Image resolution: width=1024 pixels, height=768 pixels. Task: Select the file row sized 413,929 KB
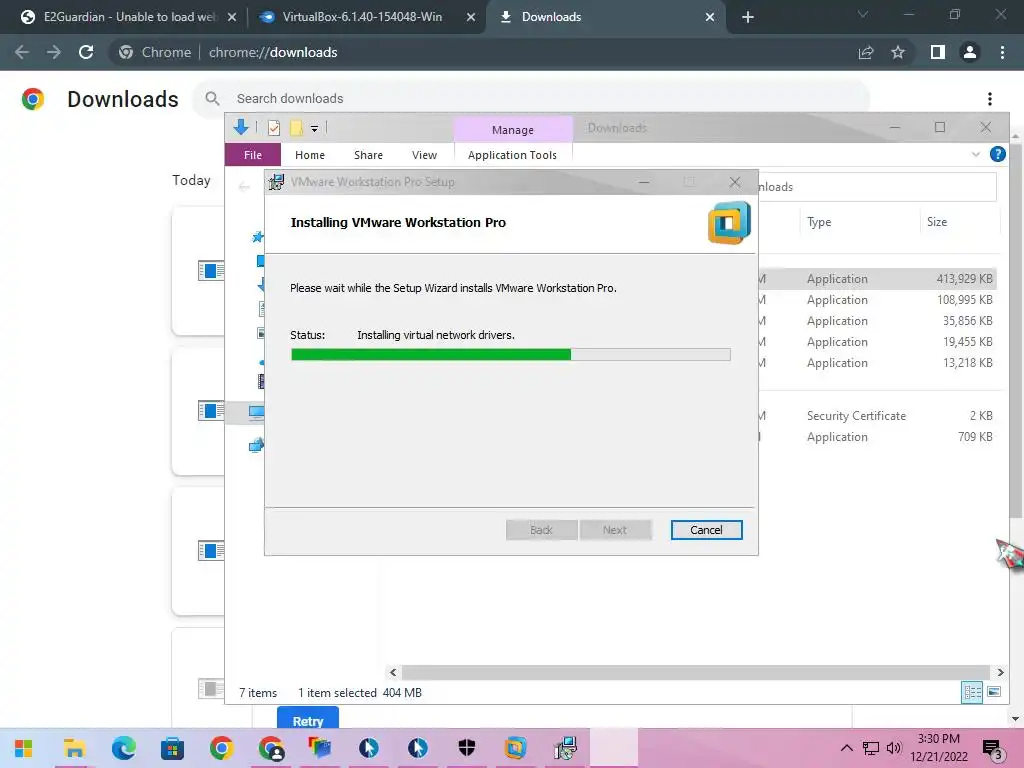pos(877,279)
